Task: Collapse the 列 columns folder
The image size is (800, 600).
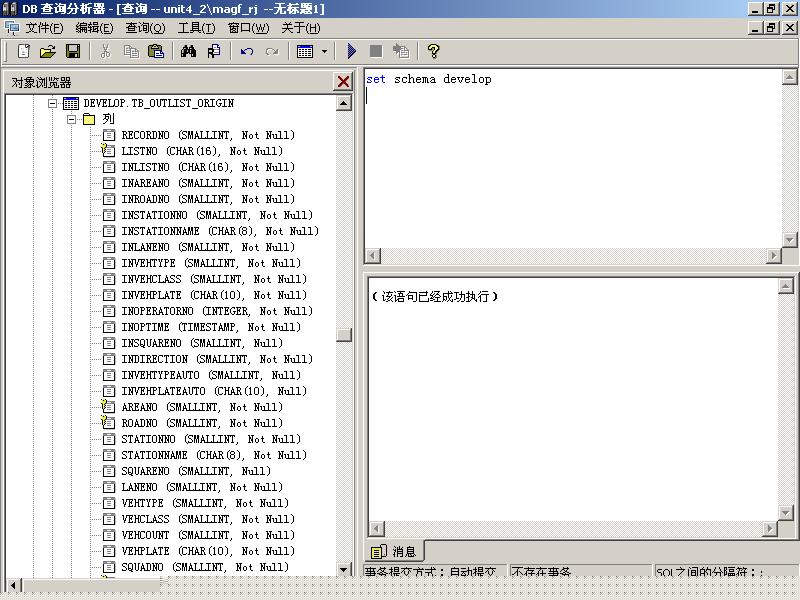Action: [x=71, y=119]
